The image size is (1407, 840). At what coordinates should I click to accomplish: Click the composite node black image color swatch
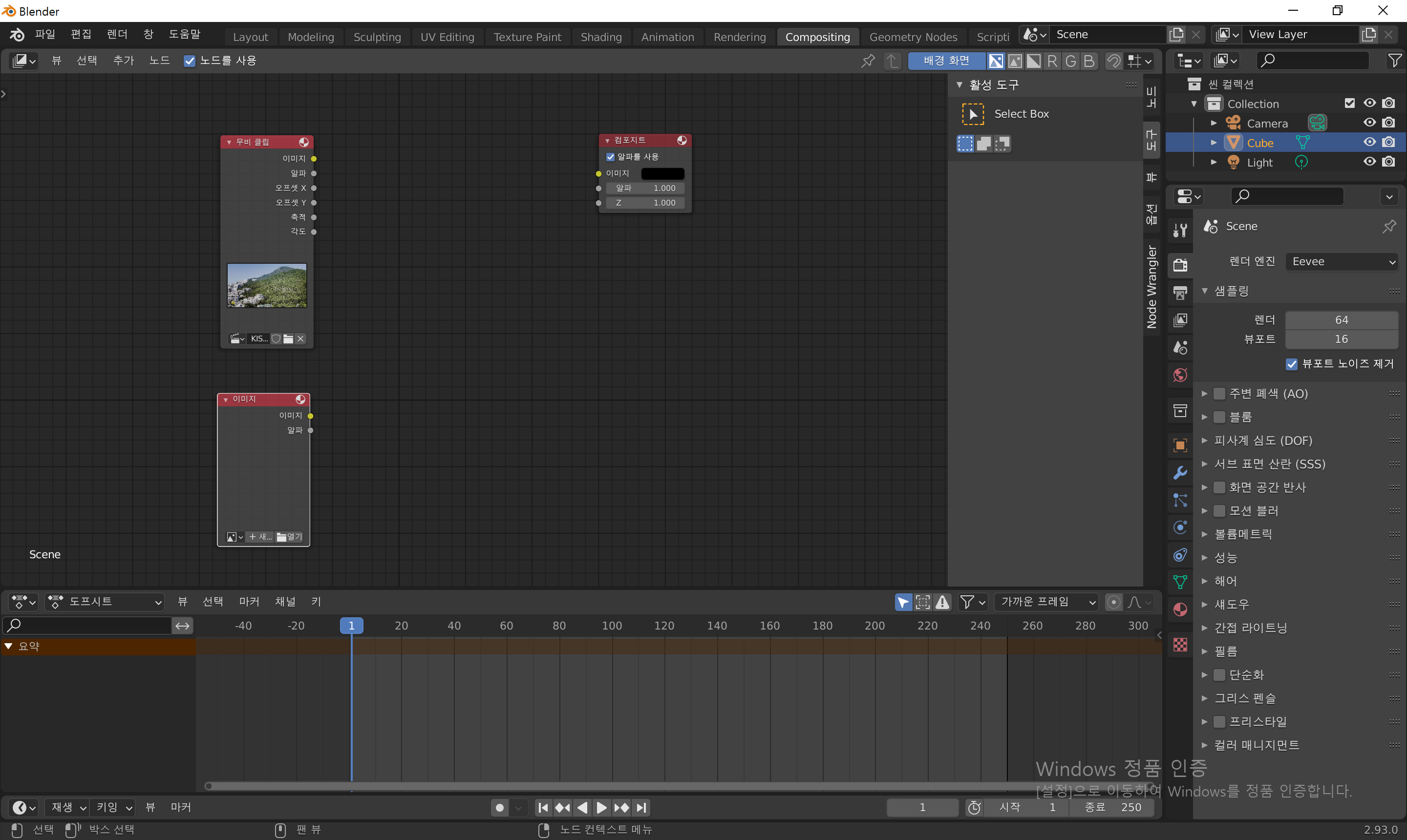662,173
